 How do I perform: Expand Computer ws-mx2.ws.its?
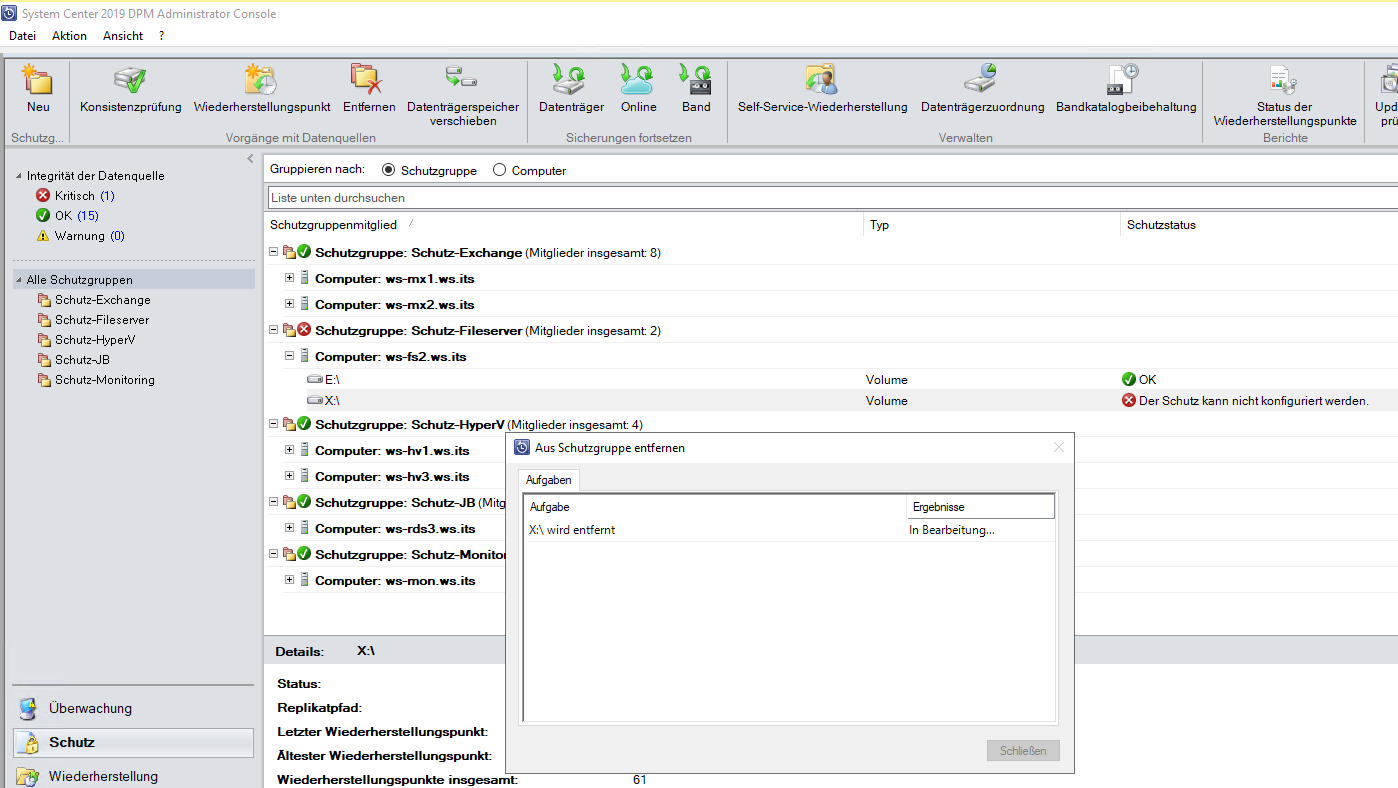click(x=290, y=304)
